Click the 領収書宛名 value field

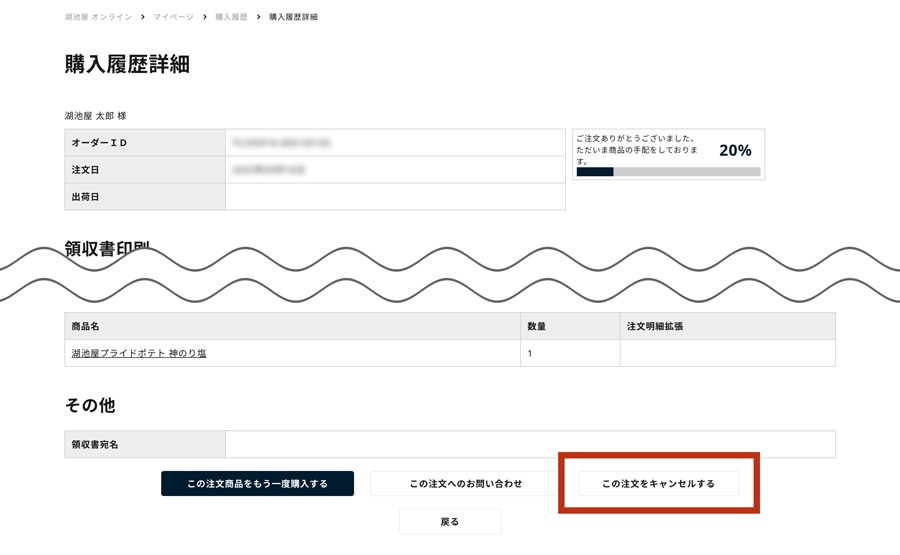coord(530,444)
